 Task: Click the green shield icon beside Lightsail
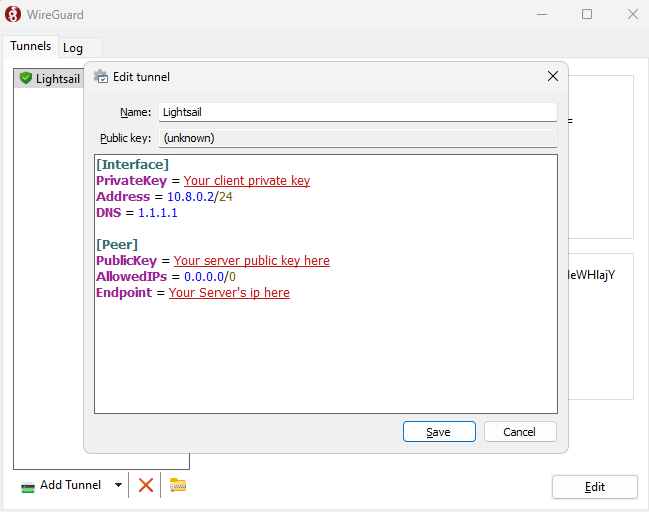click(26, 78)
